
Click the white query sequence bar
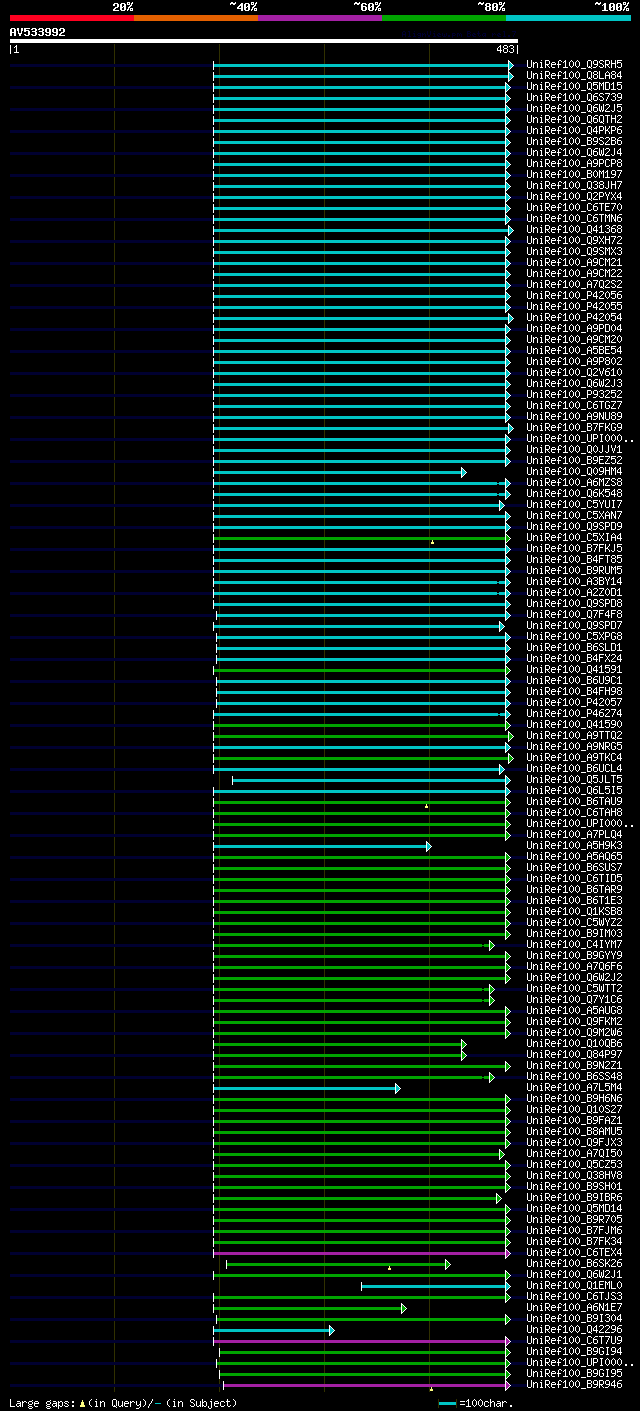tap(264, 41)
